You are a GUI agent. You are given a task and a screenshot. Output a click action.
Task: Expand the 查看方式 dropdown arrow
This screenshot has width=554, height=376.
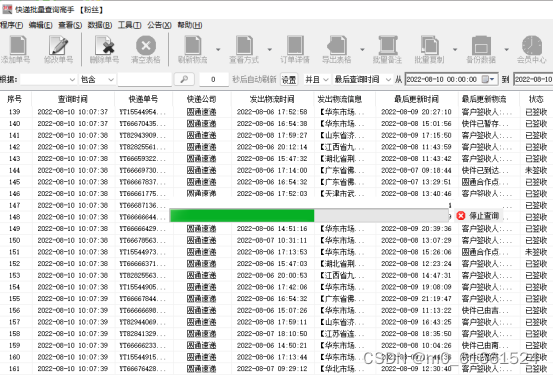(x=270, y=49)
